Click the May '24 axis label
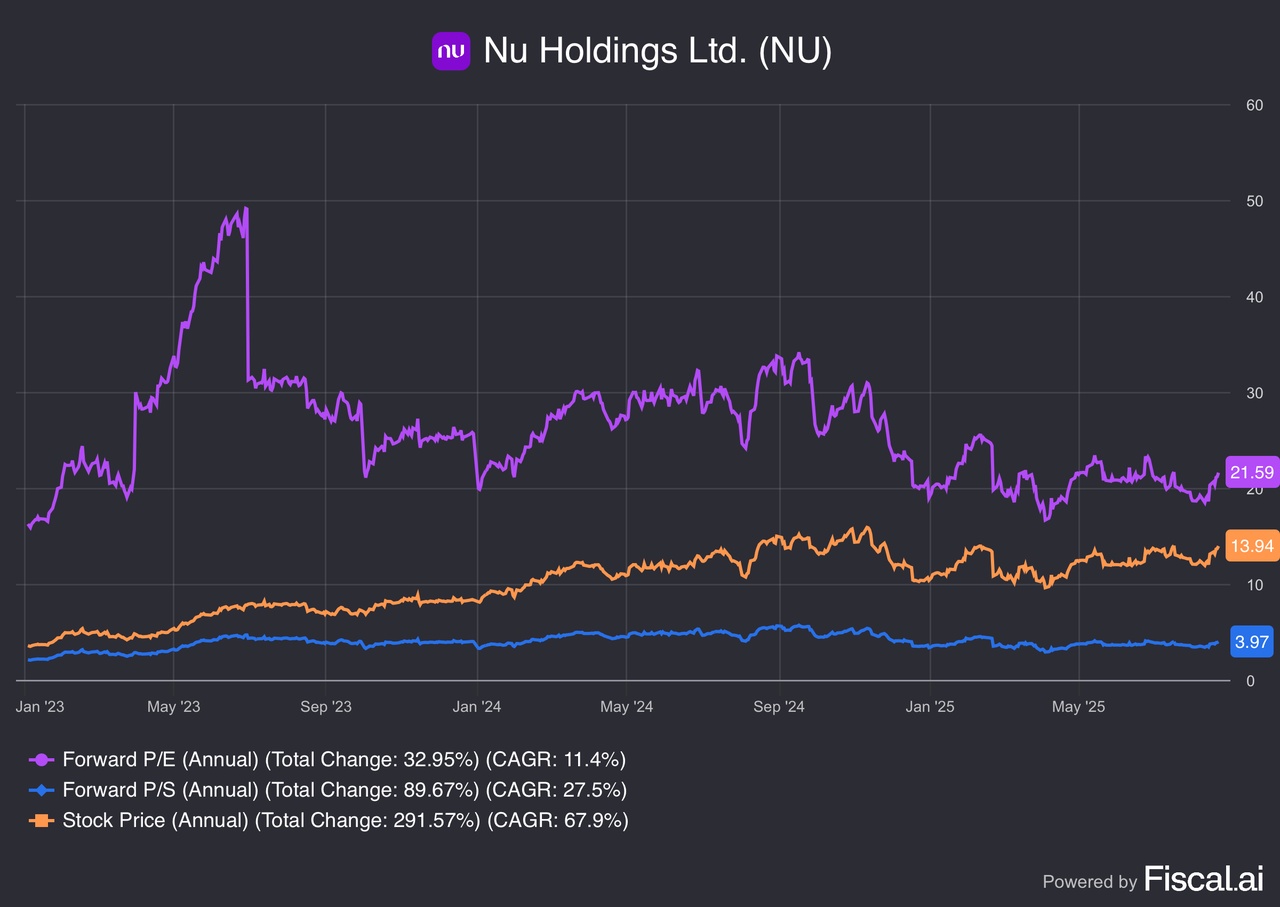The height and width of the screenshot is (907, 1280). (626, 707)
